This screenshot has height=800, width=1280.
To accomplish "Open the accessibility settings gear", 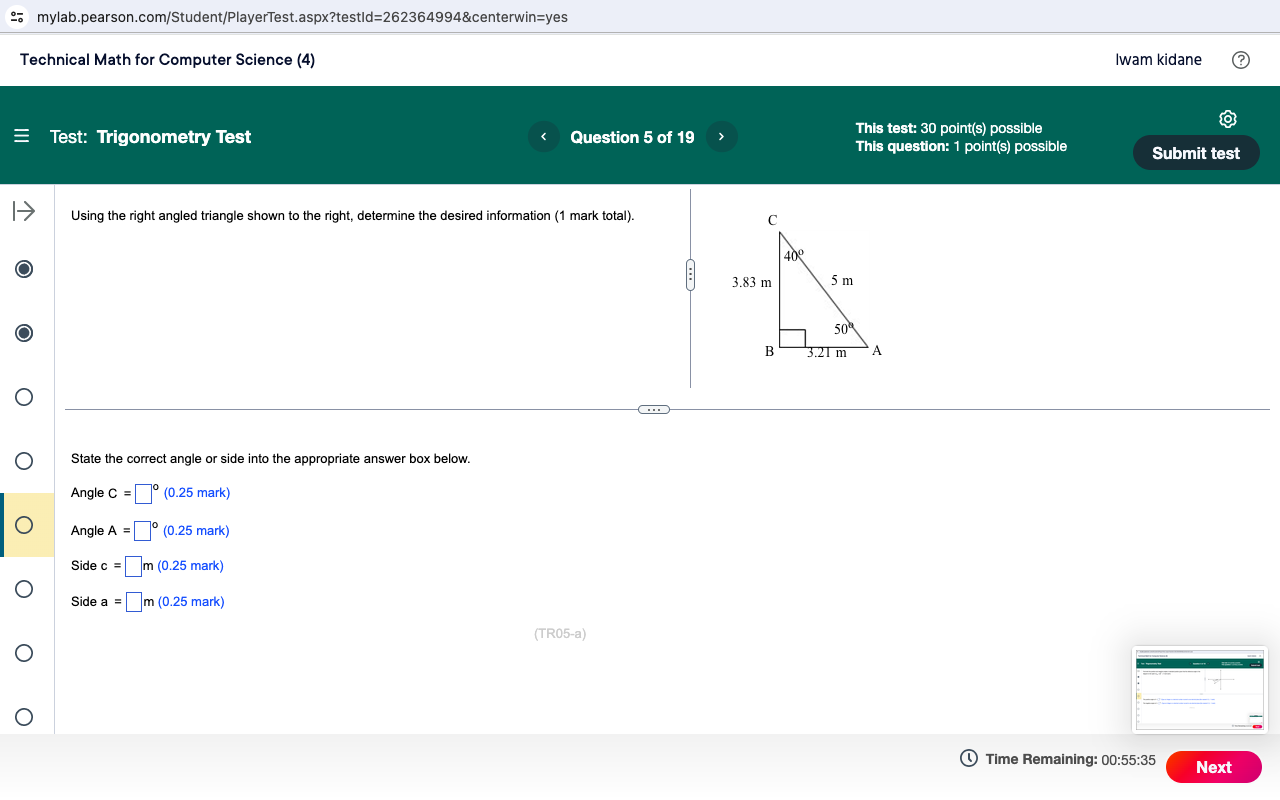I will pos(1228,118).
